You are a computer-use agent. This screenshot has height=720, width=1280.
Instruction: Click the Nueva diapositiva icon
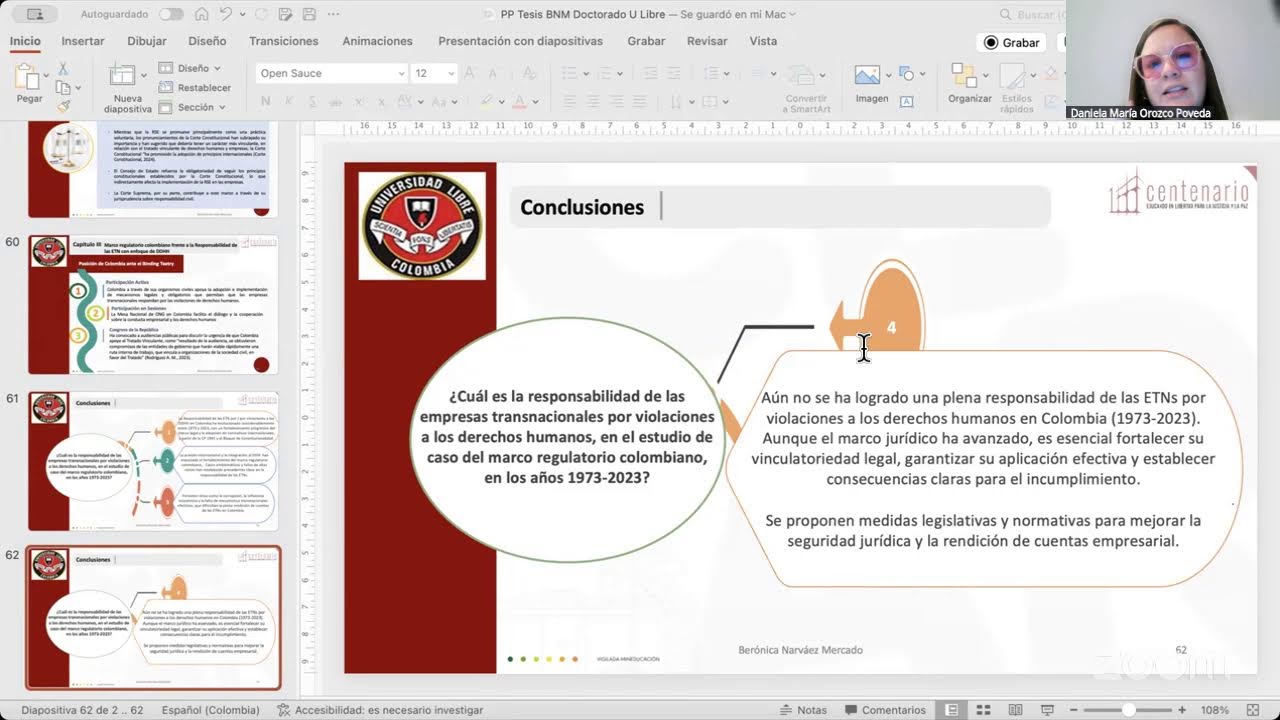pos(123,75)
